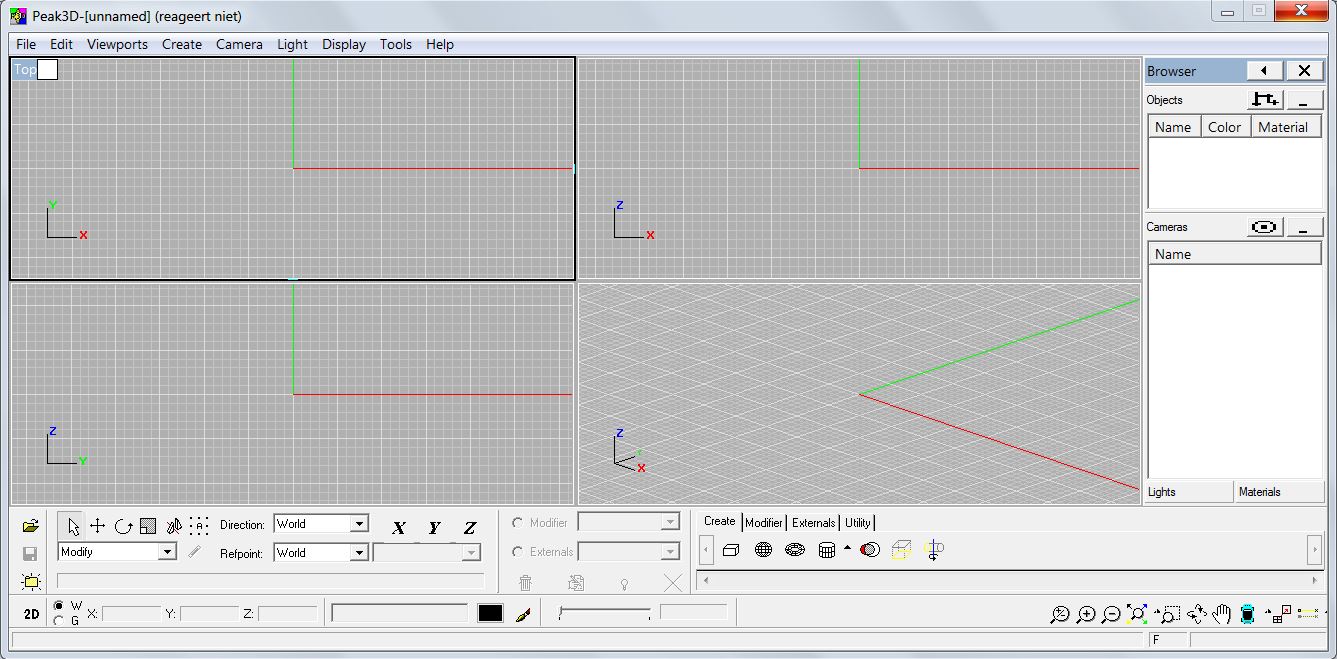
Task: Create a sphere primitive
Action: [x=763, y=550]
